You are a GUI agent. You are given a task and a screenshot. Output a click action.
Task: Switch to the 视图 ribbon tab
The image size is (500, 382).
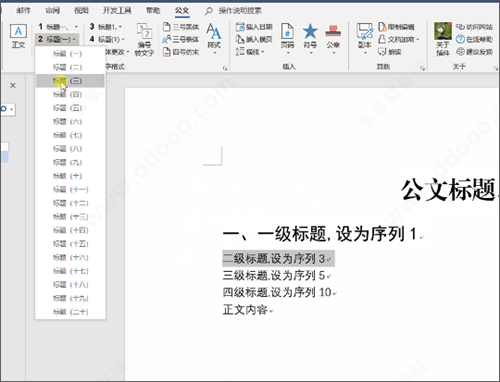click(x=81, y=11)
